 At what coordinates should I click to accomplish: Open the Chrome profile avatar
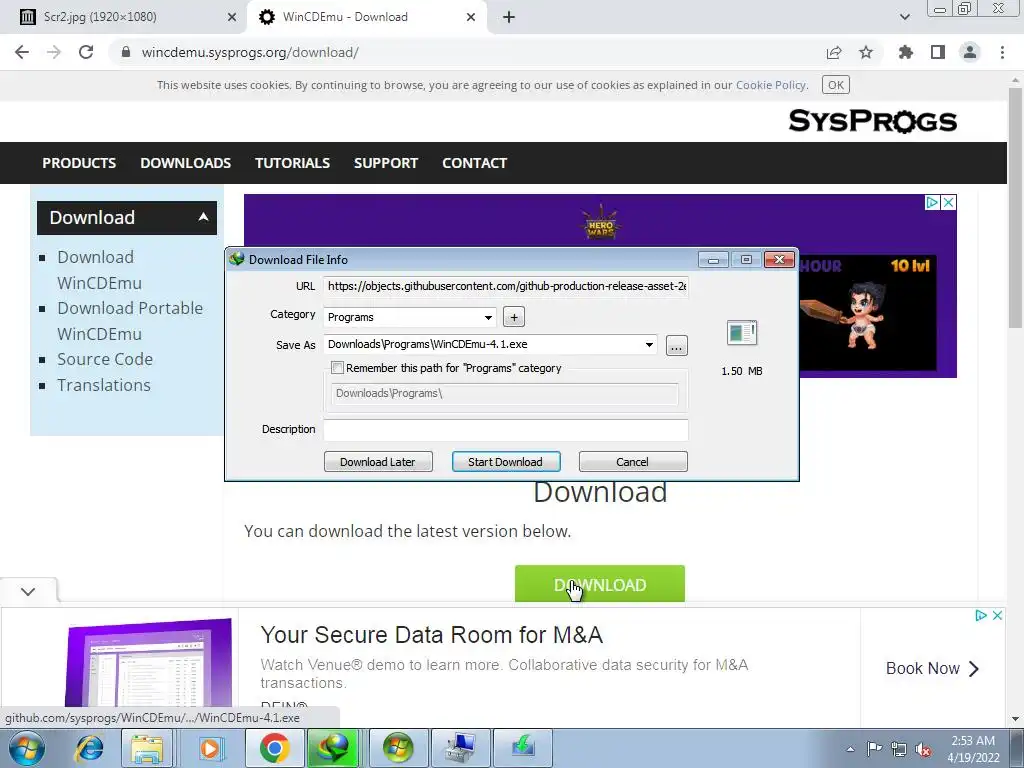[970, 52]
